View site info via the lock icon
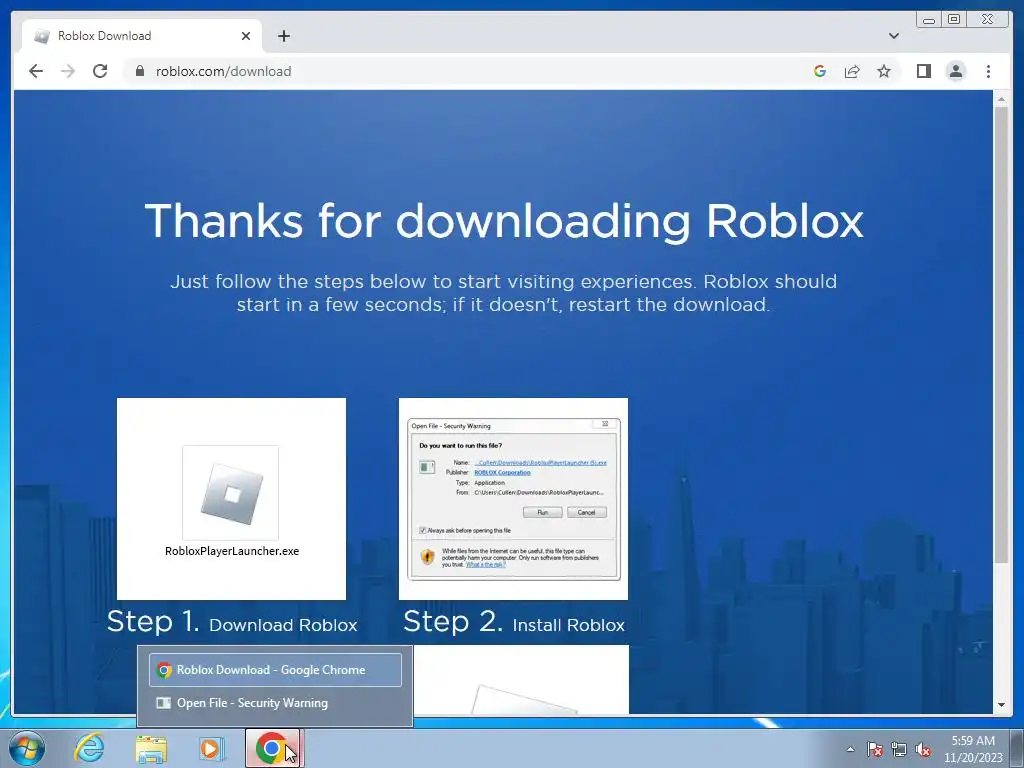This screenshot has height=768, width=1024. pos(139,71)
